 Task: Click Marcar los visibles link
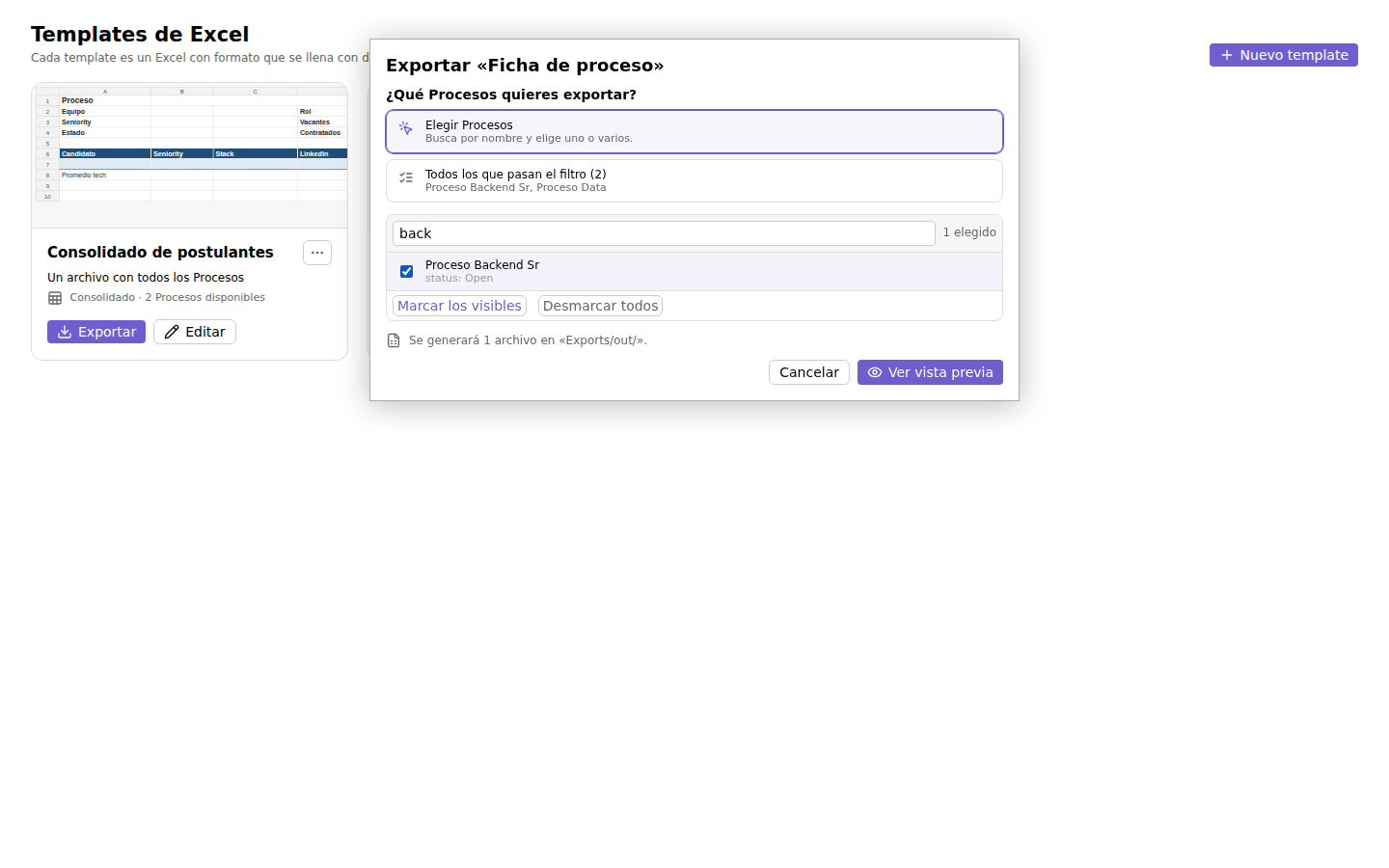coord(459,306)
